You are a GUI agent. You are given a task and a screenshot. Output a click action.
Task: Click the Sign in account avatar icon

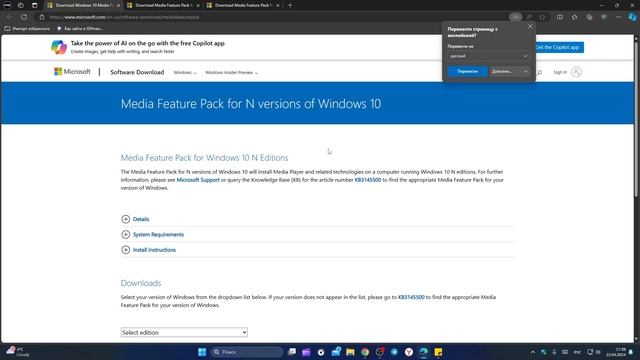(x=576, y=72)
